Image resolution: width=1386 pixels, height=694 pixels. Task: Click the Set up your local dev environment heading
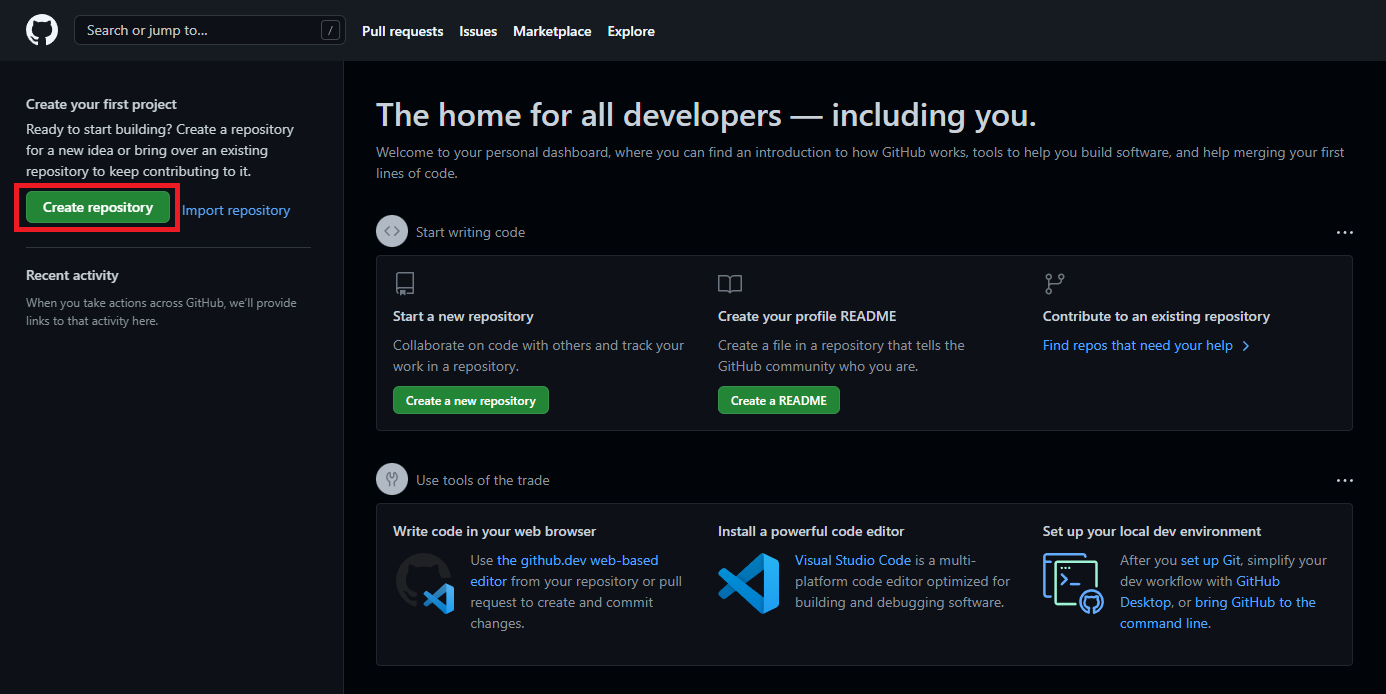click(1152, 531)
